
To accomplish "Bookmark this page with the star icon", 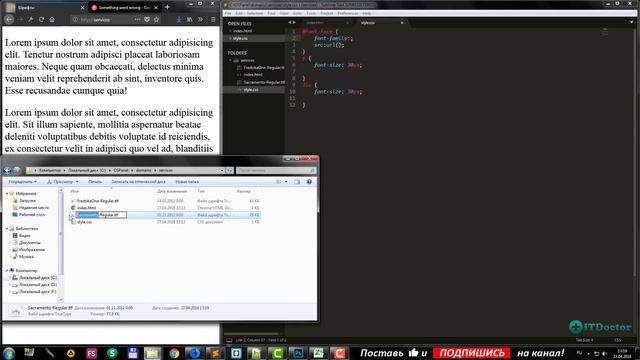I will tap(156, 19).
